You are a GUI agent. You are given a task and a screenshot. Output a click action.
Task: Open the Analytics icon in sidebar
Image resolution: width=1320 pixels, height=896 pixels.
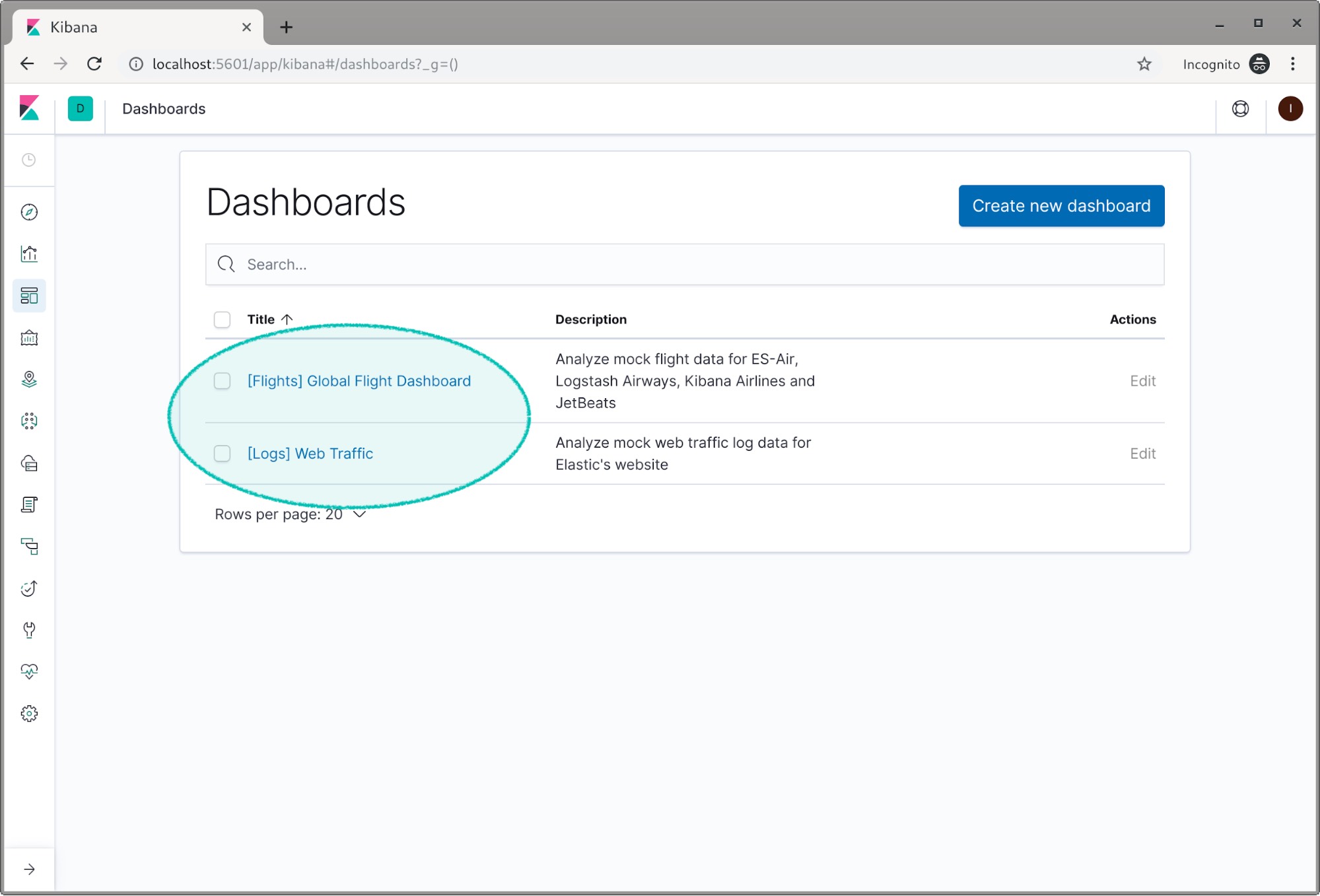tap(28, 253)
